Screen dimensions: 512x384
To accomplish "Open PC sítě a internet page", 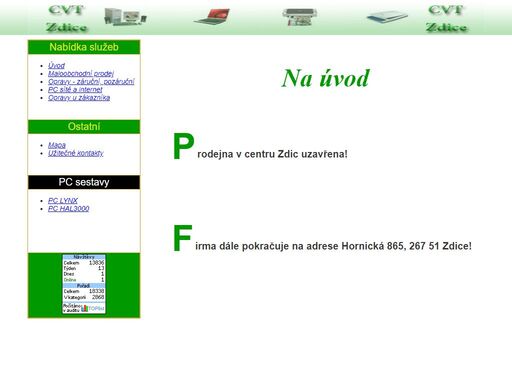I will (75, 89).
